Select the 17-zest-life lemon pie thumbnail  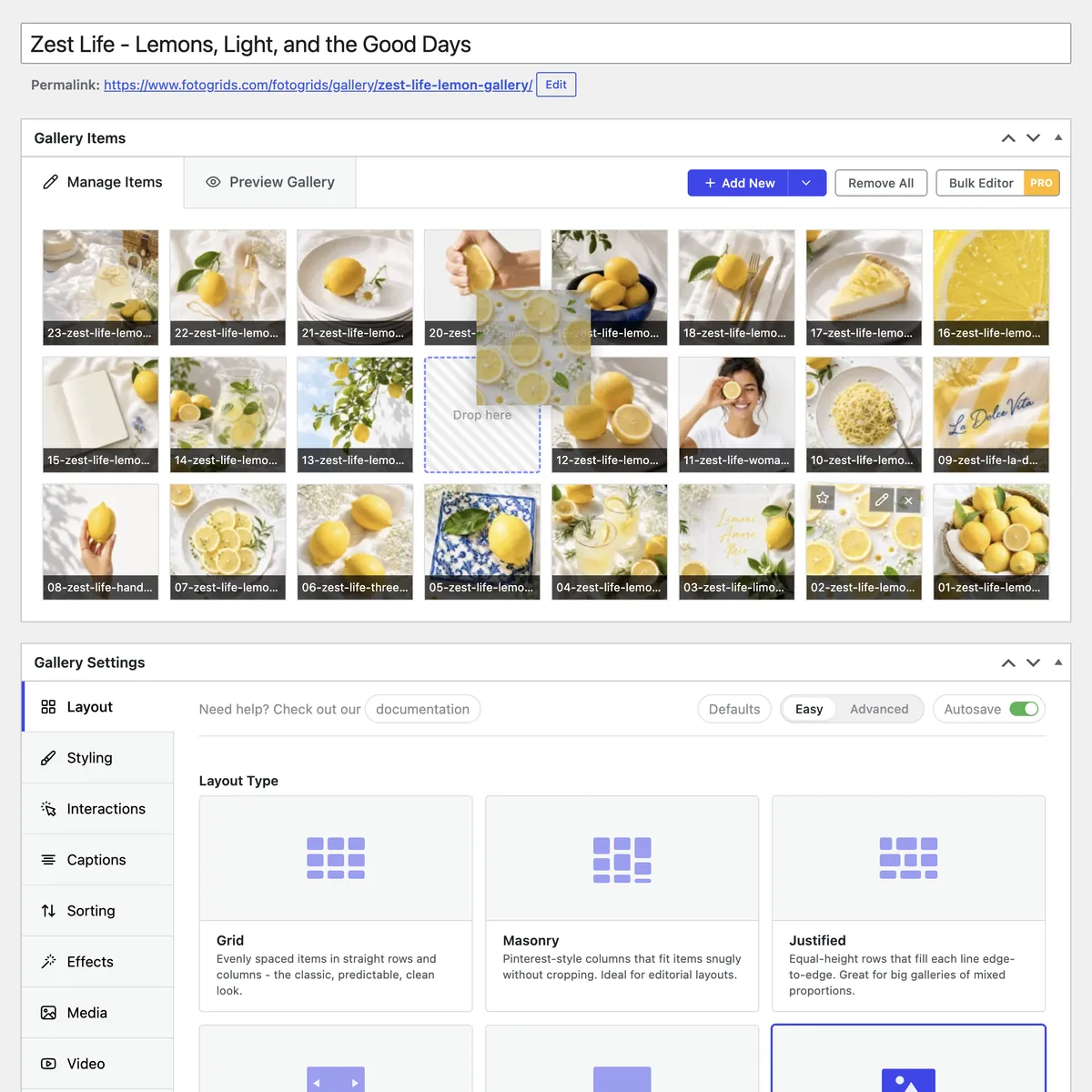864,288
